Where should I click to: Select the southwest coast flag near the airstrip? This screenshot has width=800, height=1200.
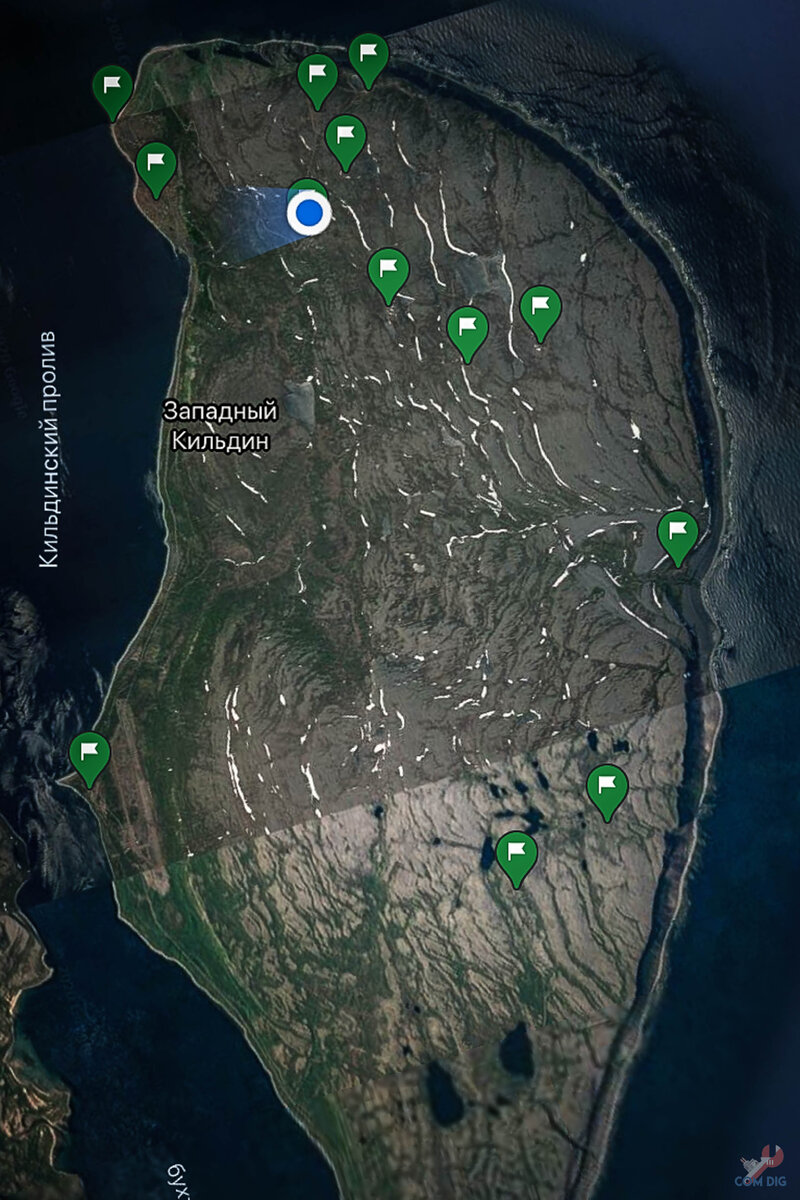pyautogui.click(x=90, y=759)
